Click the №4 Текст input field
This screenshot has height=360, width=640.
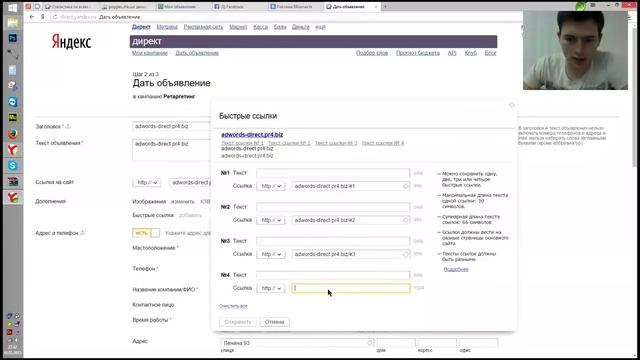click(x=333, y=275)
